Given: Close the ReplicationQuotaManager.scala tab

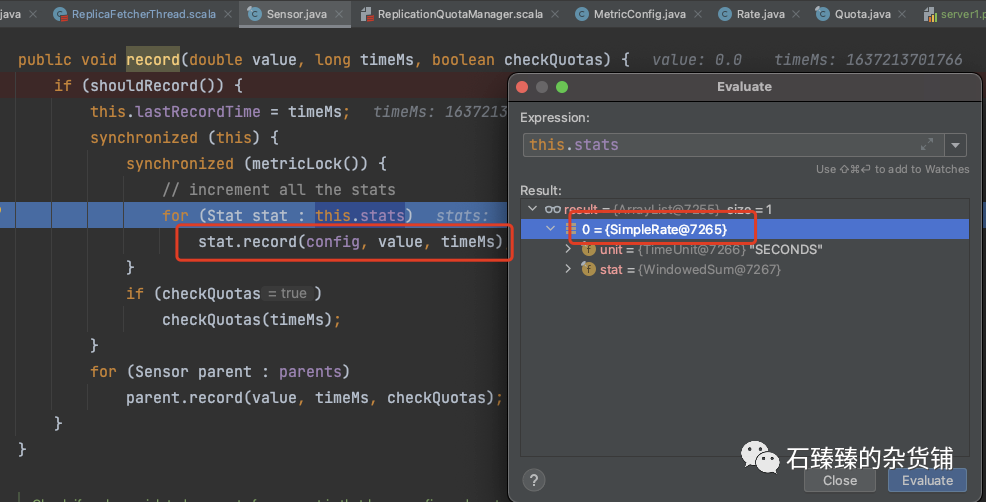Looking at the screenshot, I should coord(555,14).
